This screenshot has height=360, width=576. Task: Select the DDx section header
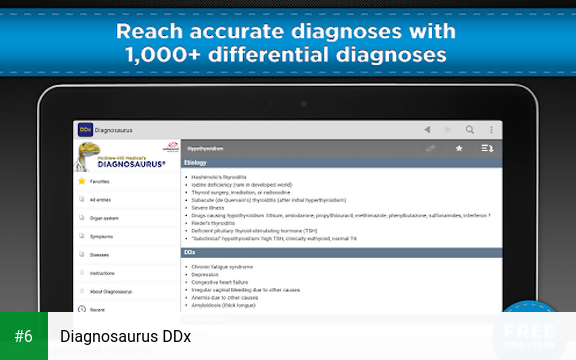coord(341,252)
